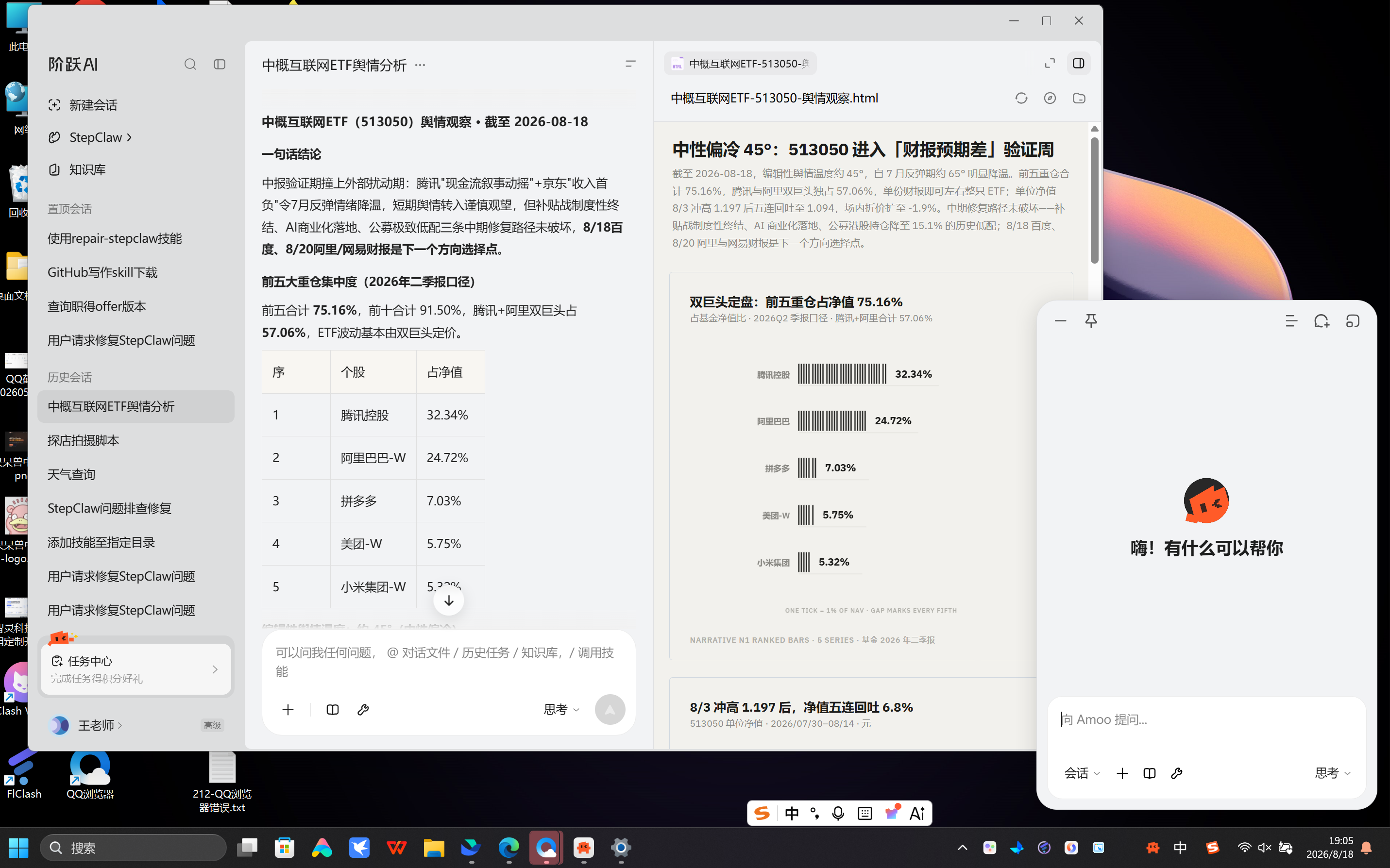Open File Explorer from the taskbar

click(x=434, y=848)
